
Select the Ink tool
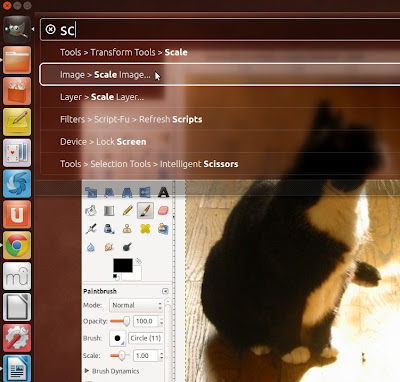[109, 229]
